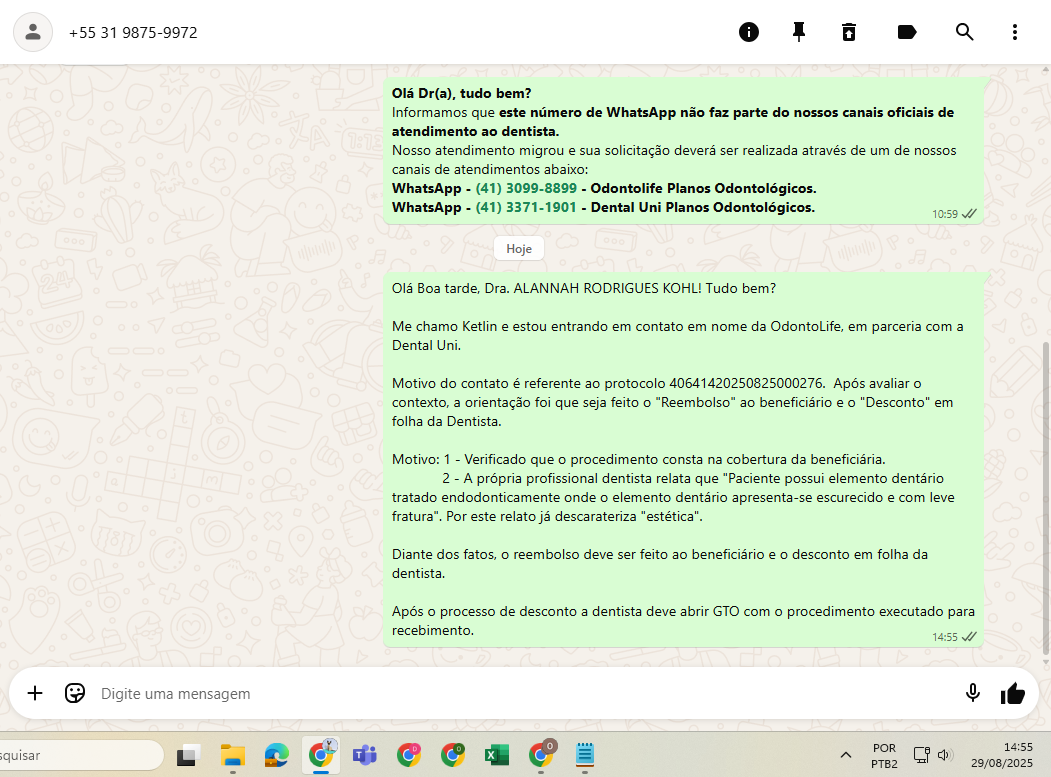
Task: Open Microsoft Teams from the taskbar
Action: click(x=365, y=756)
